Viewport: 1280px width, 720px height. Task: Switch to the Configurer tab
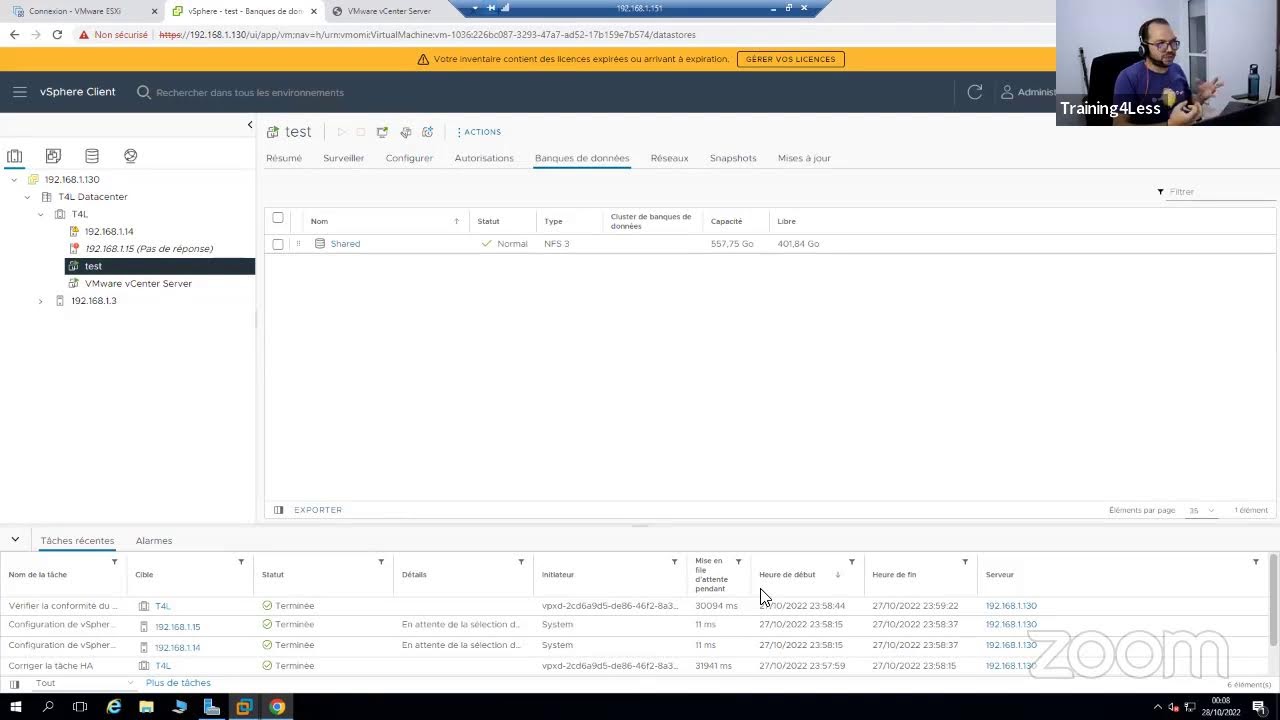coord(409,158)
